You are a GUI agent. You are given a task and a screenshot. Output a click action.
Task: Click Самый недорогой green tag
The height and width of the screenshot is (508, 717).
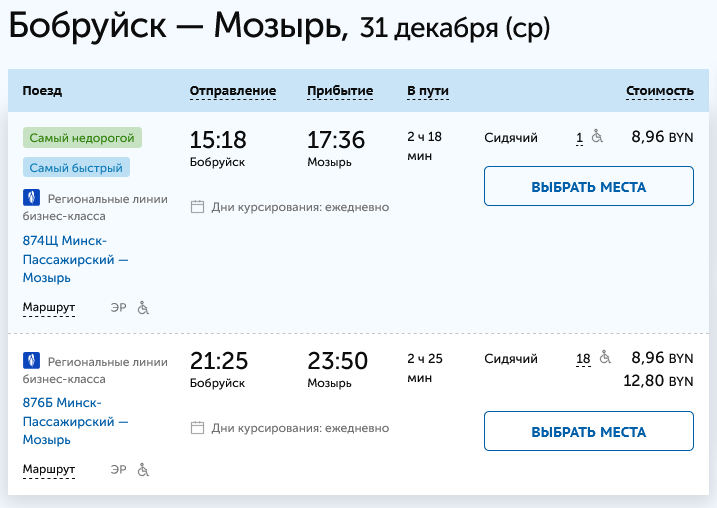(x=83, y=139)
